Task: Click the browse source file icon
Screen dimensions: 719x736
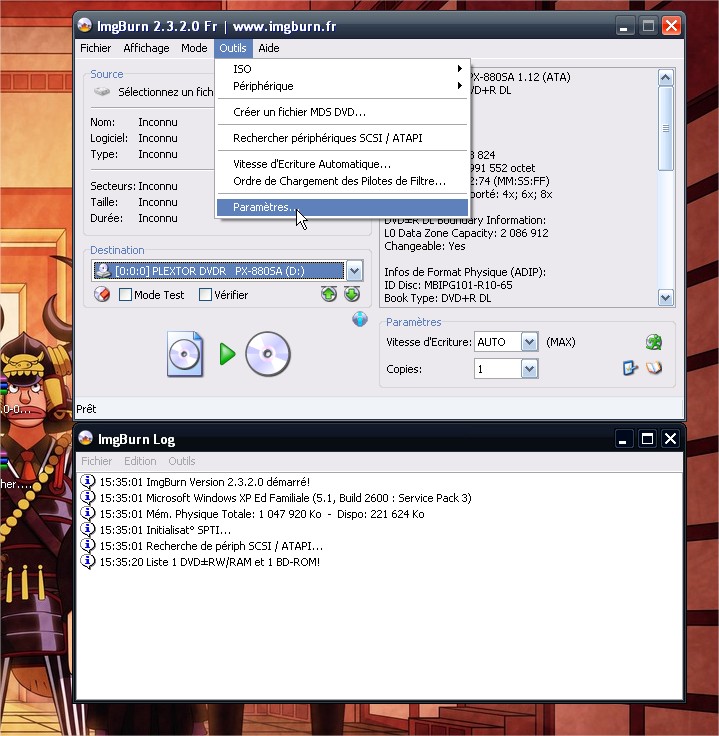Action: pyautogui.click(x=102, y=92)
